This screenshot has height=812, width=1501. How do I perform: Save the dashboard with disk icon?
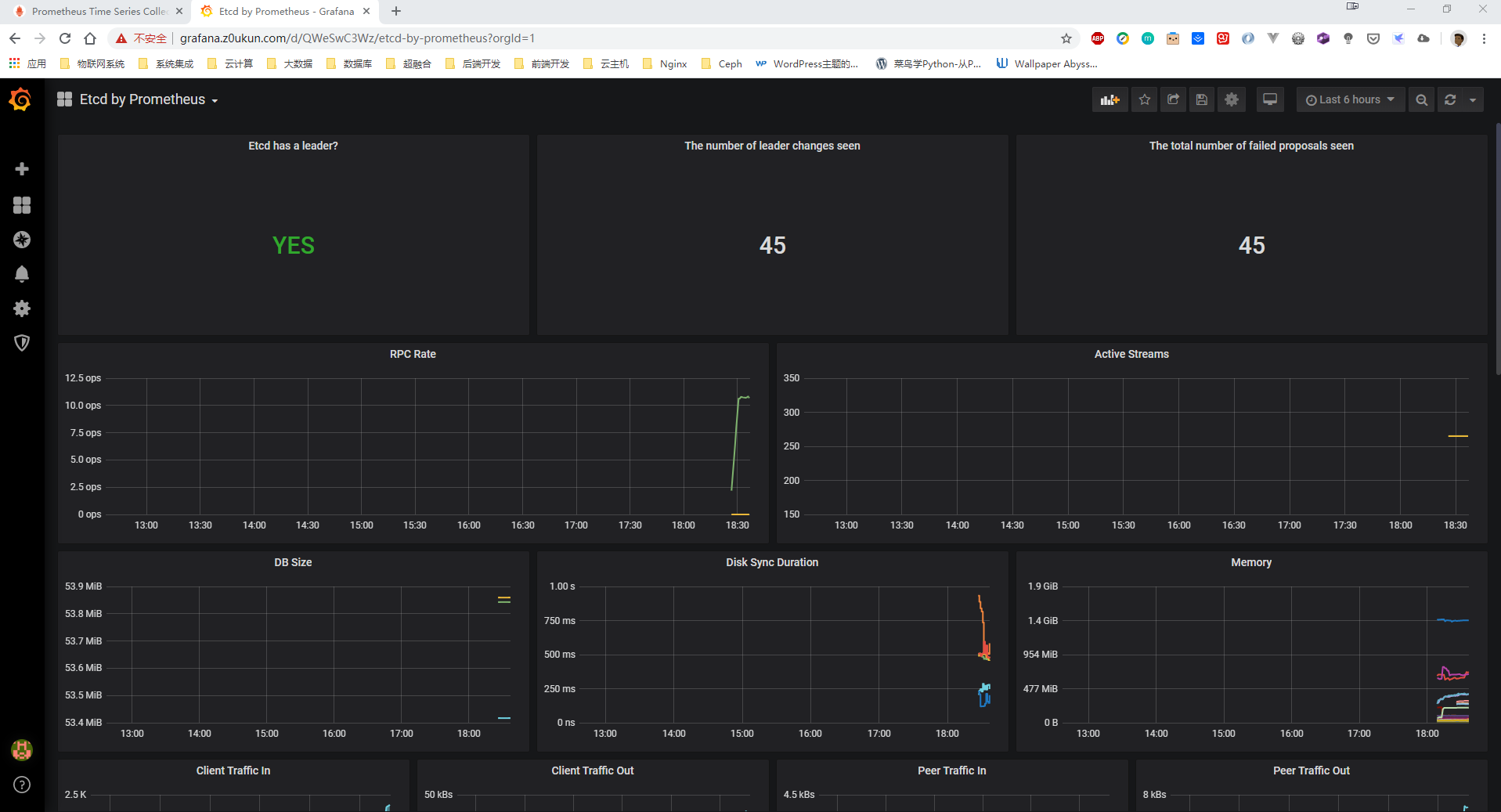[1202, 99]
